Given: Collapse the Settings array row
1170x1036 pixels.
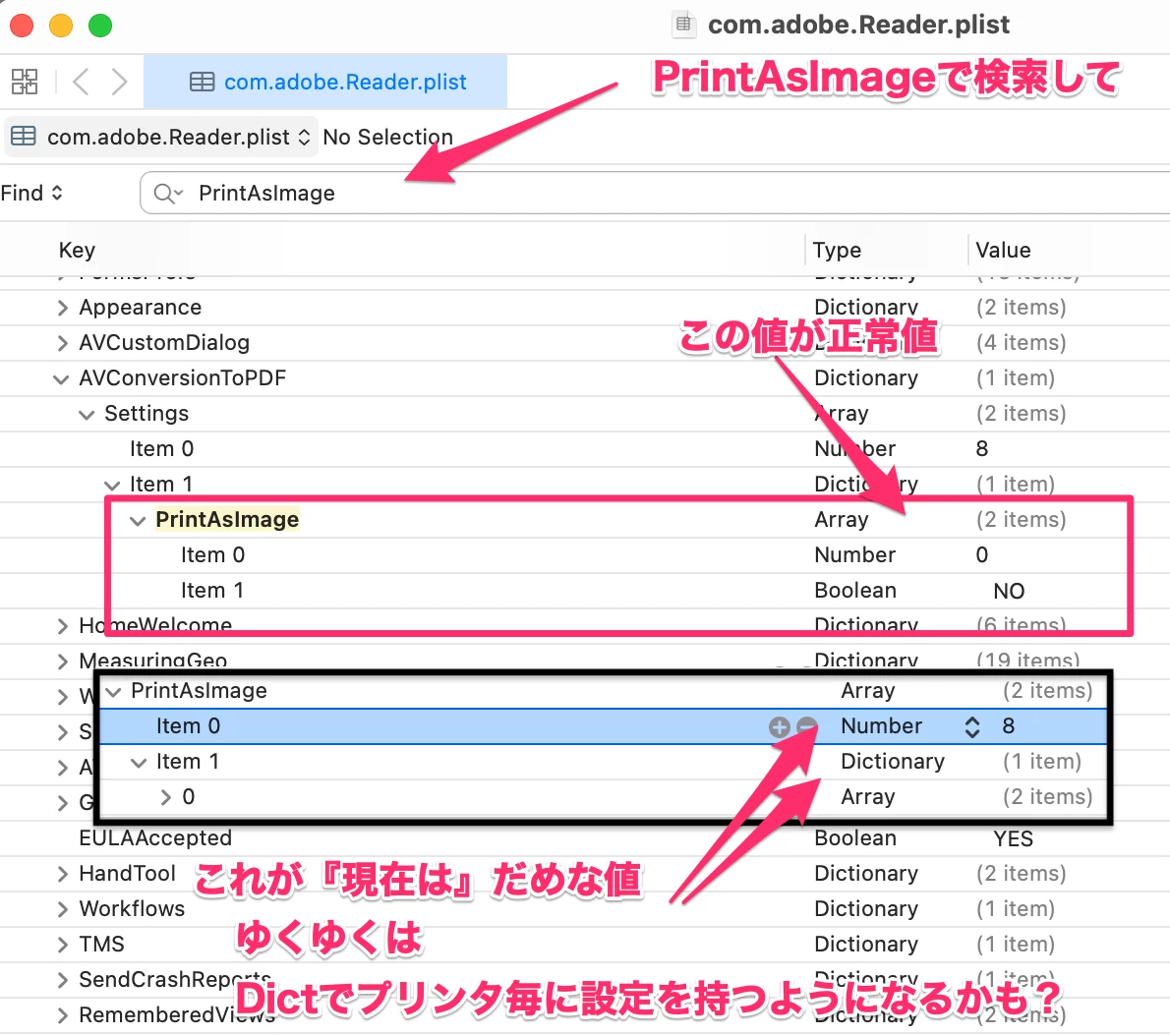Looking at the screenshot, I should [x=87, y=414].
